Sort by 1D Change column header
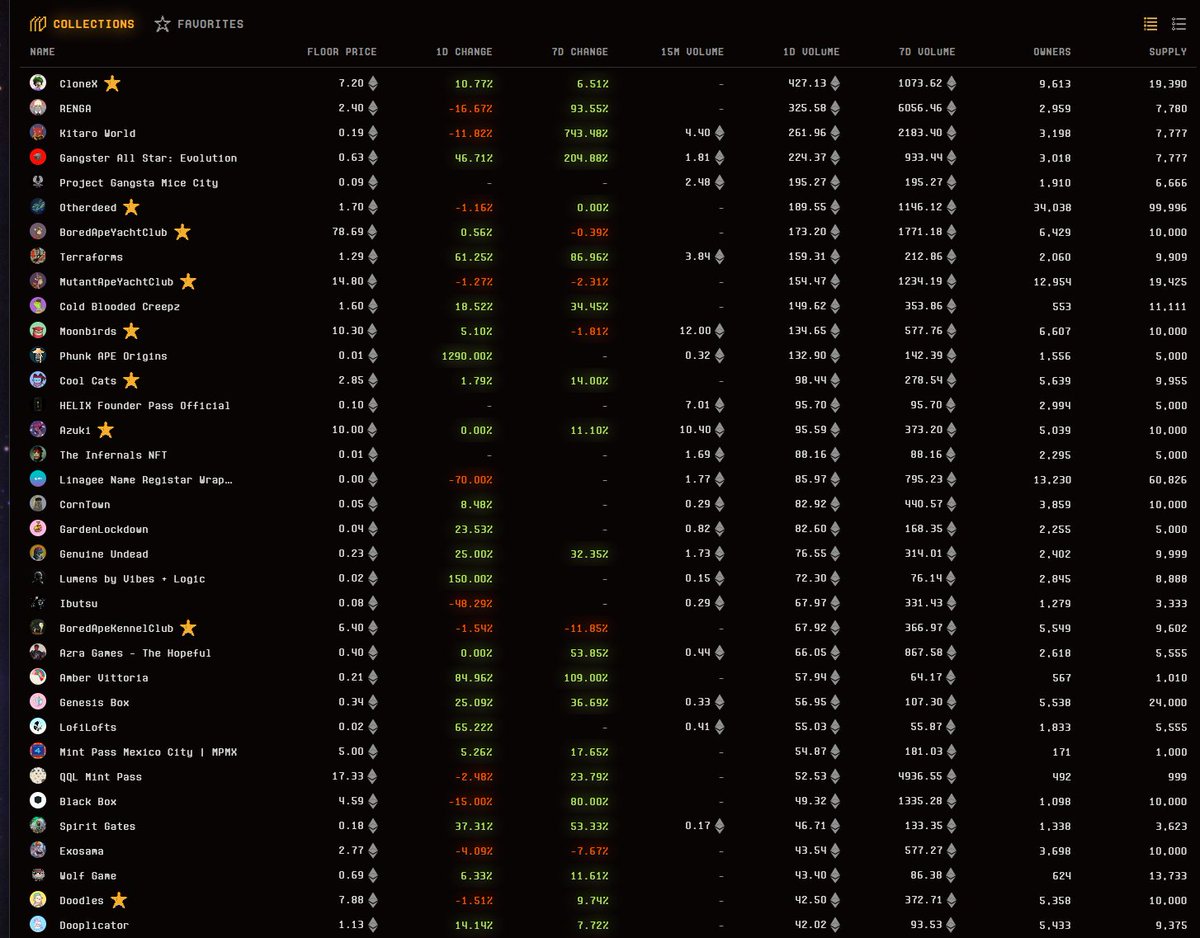This screenshot has width=1200, height=938. [463, 52]
